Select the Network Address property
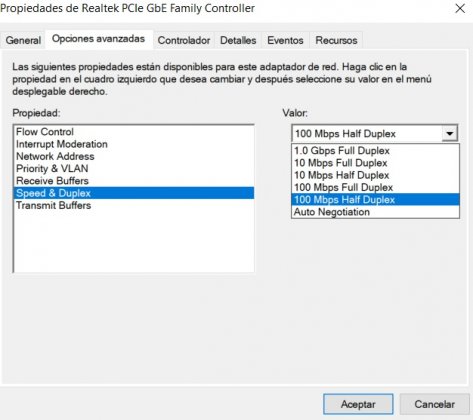This screenshot has width=473, height=420. pyautogui.click(x=134, y=156)
